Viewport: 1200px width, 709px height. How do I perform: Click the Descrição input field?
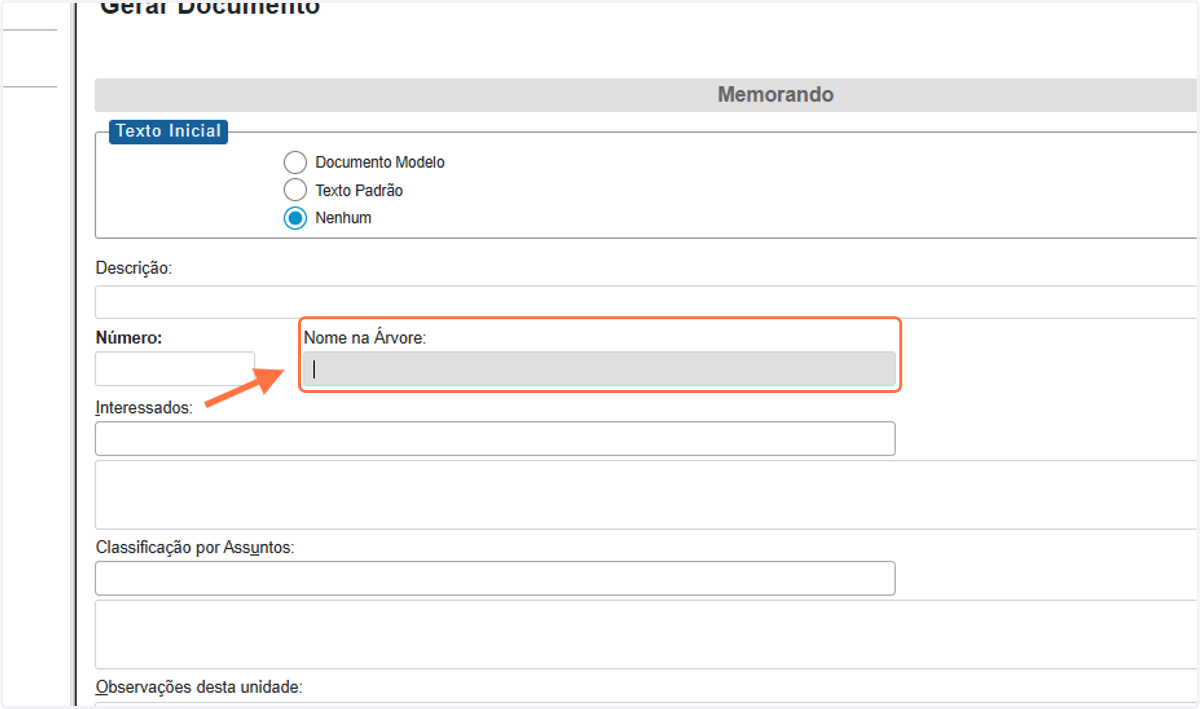(647, 302)
